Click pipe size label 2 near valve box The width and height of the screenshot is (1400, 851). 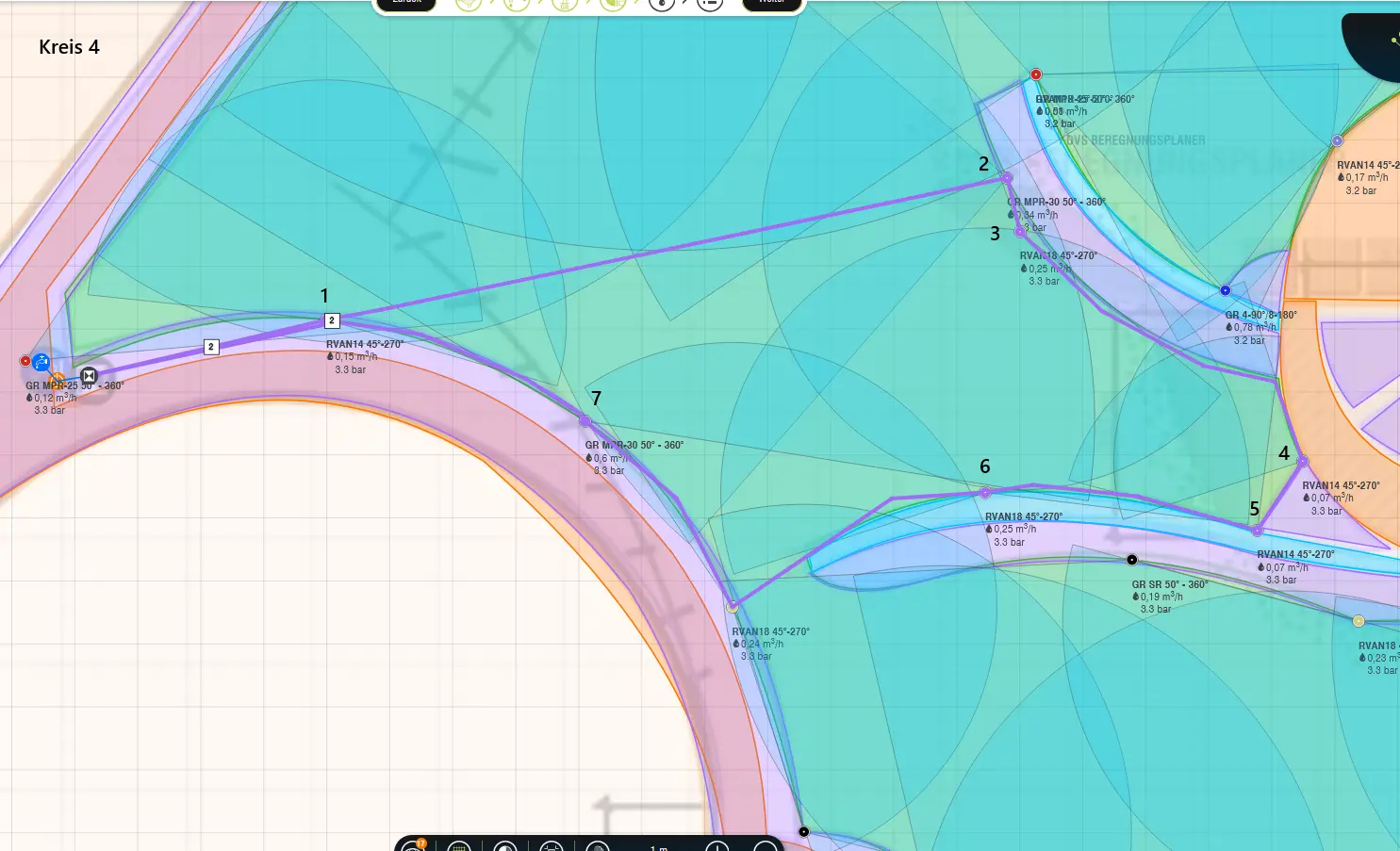(211, 347)
